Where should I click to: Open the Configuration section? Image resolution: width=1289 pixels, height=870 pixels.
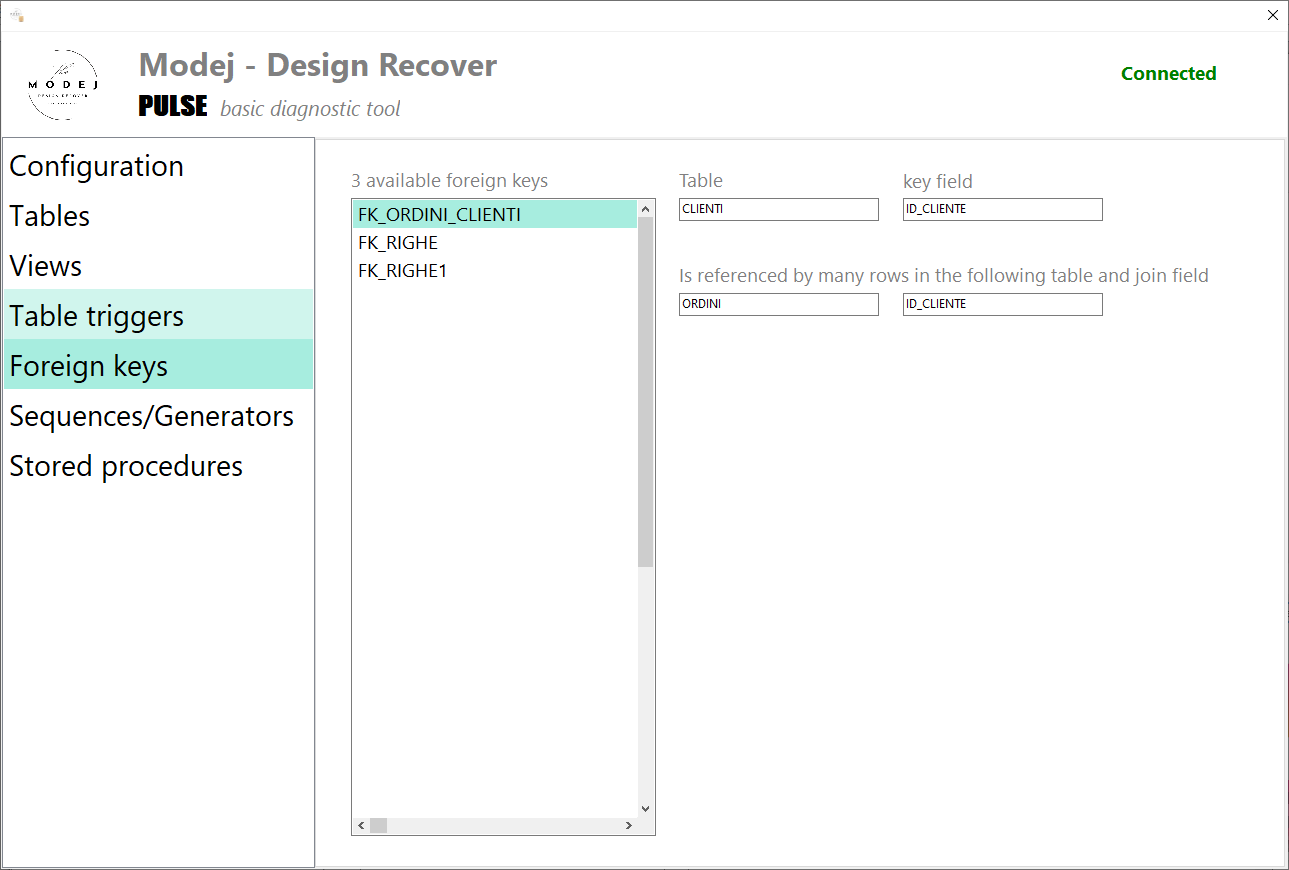(x=159, y=166)
